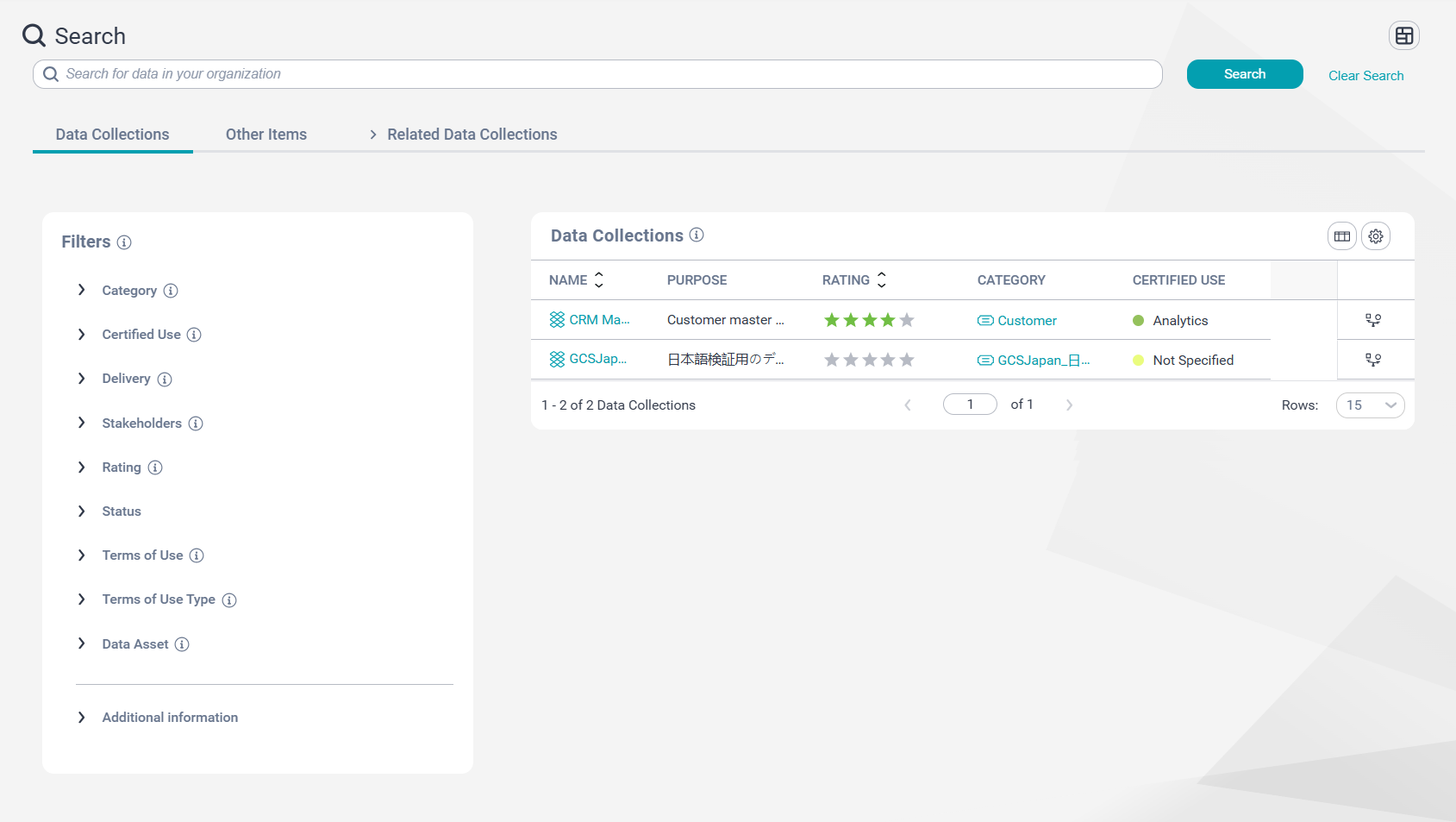This screenshot has width=1456, height=822.
Task: Open lineage icon for CRM Ma... row
Action: pos(1373,320)
